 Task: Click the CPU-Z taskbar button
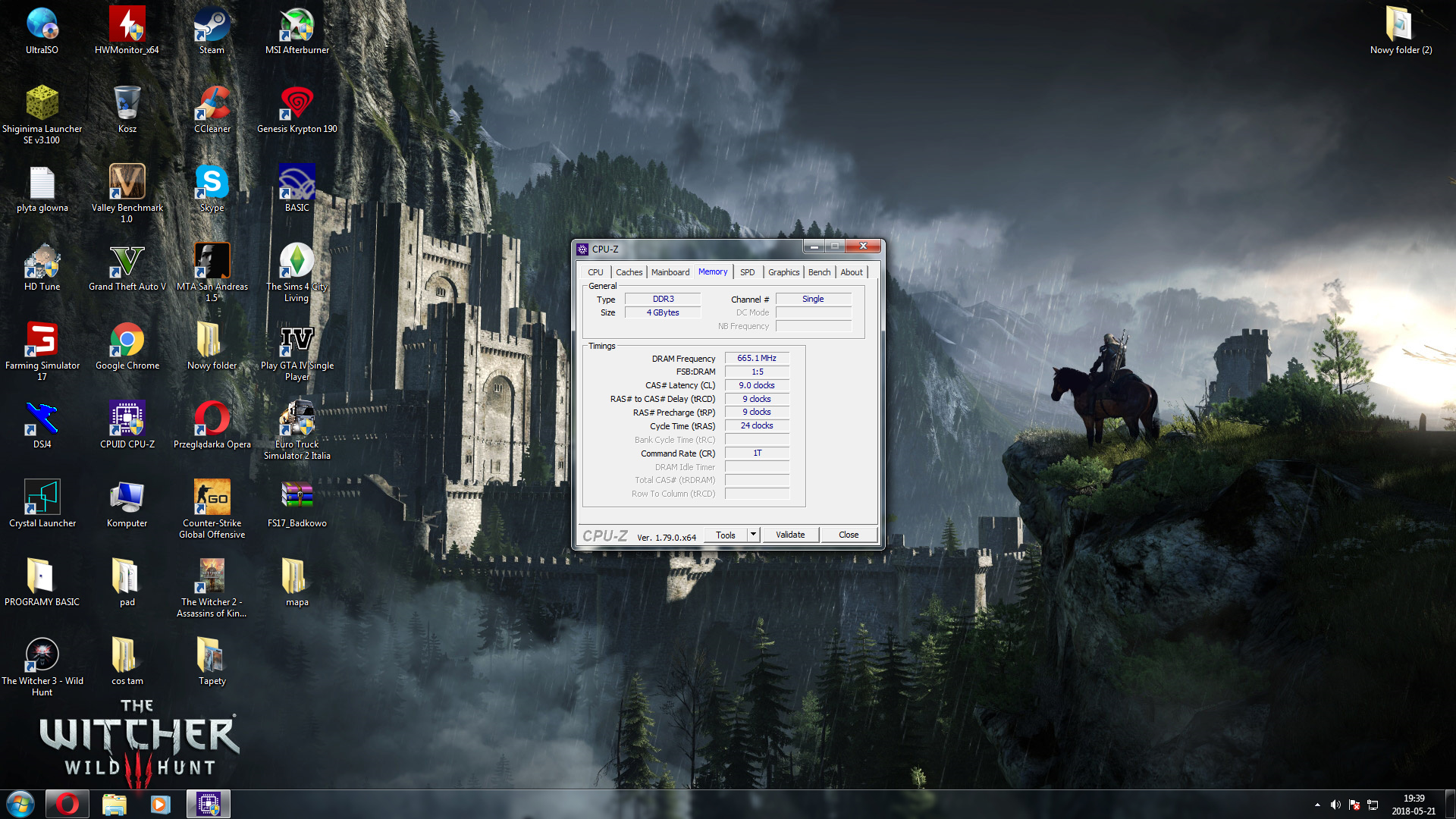pyautogui.click(x=208, y=804)
